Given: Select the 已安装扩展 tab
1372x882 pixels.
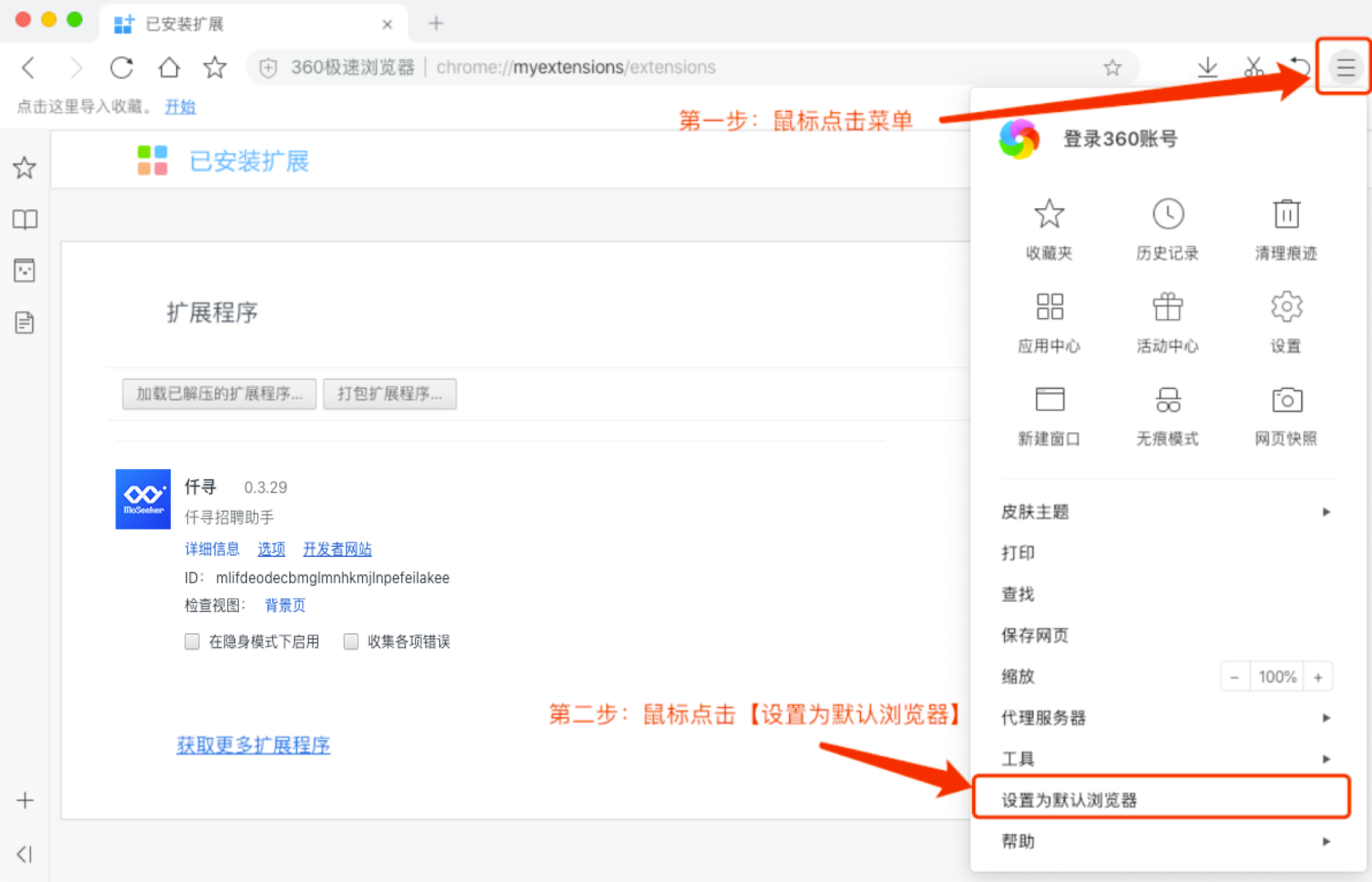Looking at the screenshot, I should coord(254,24).
